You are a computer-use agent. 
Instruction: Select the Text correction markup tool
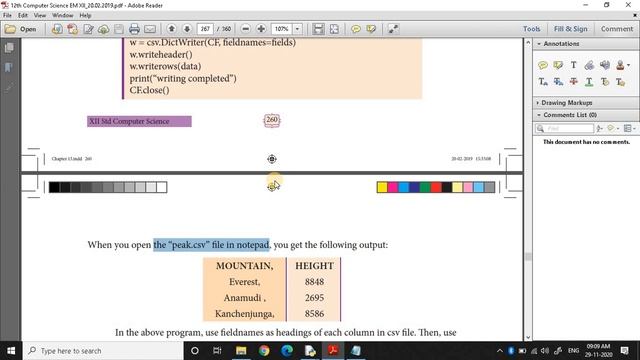click(620, 82)
